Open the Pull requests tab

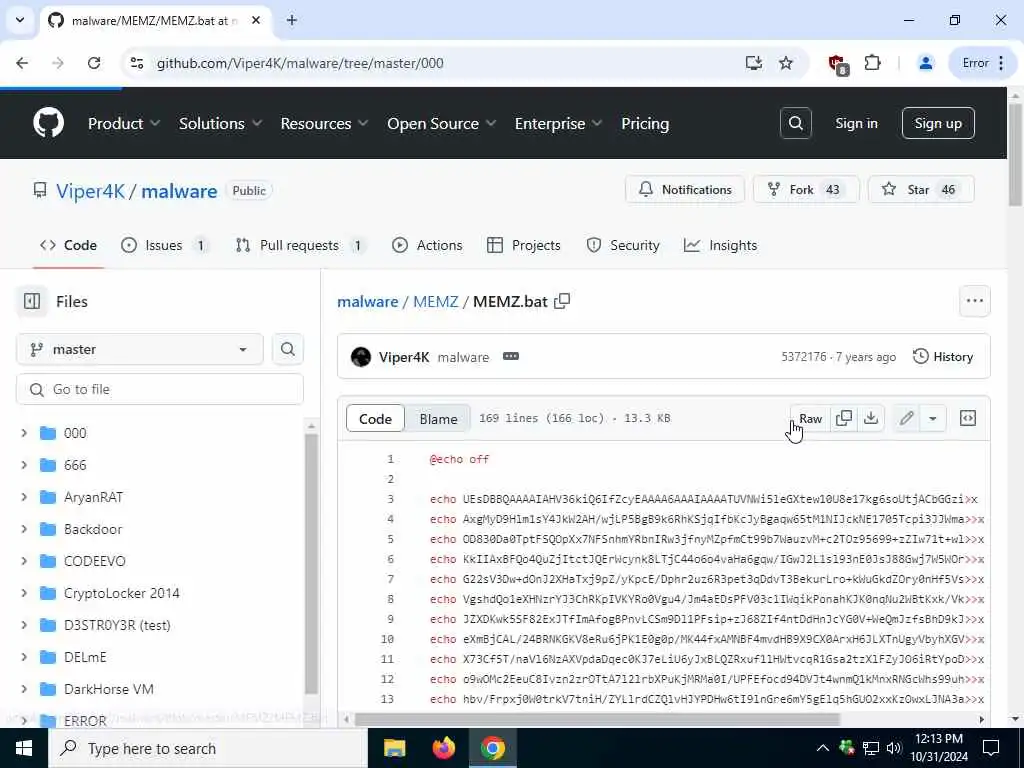tap(300, 245)
